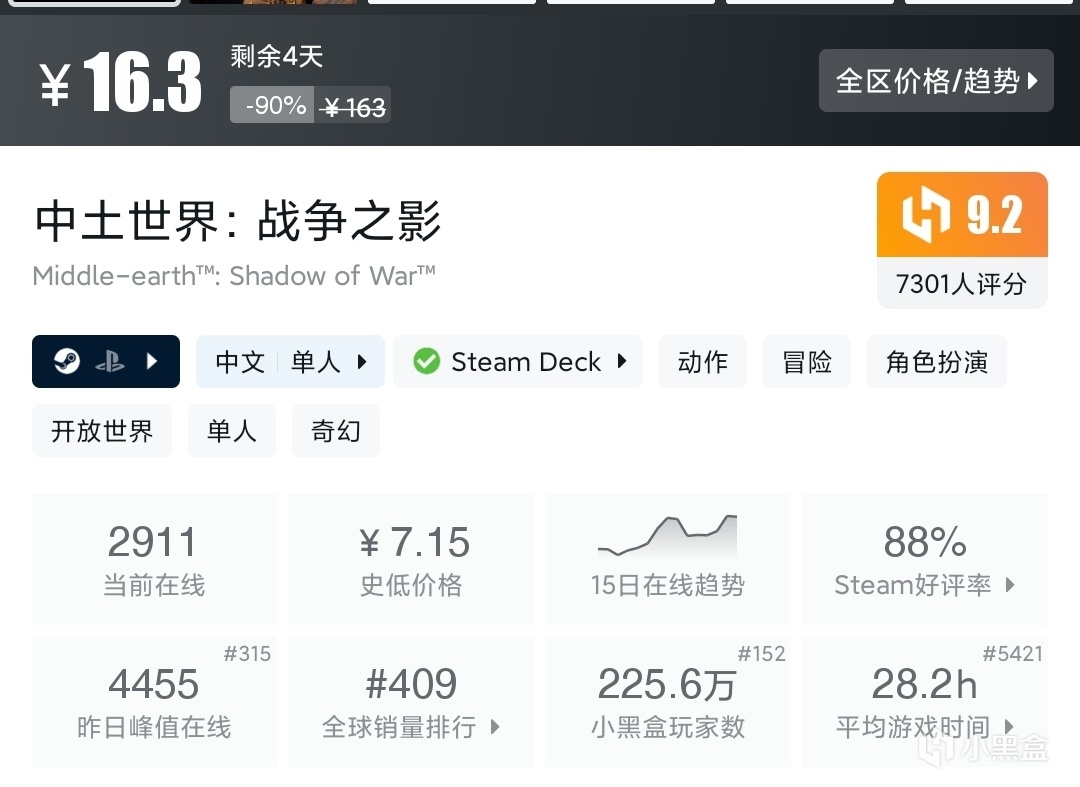Open the 7301人评分 ratings count
Viewport: 1080px width, 787px height.
(961, 284)
